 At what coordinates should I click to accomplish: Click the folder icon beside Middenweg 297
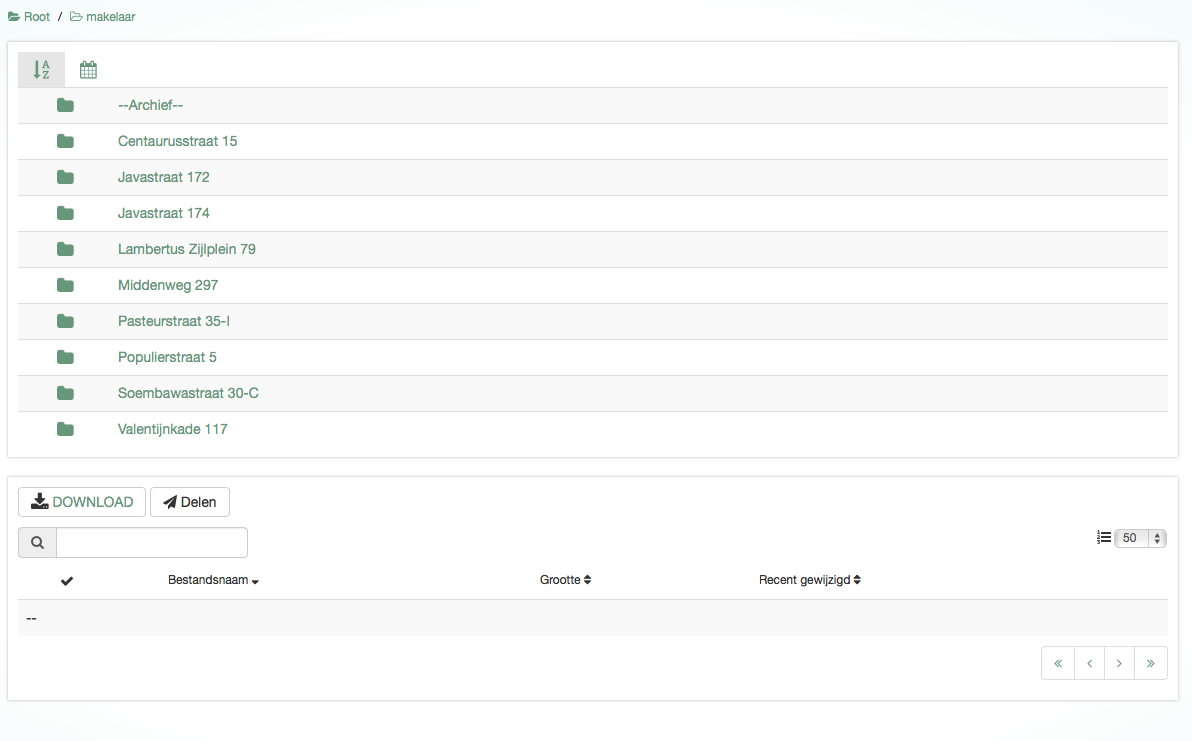66,286
